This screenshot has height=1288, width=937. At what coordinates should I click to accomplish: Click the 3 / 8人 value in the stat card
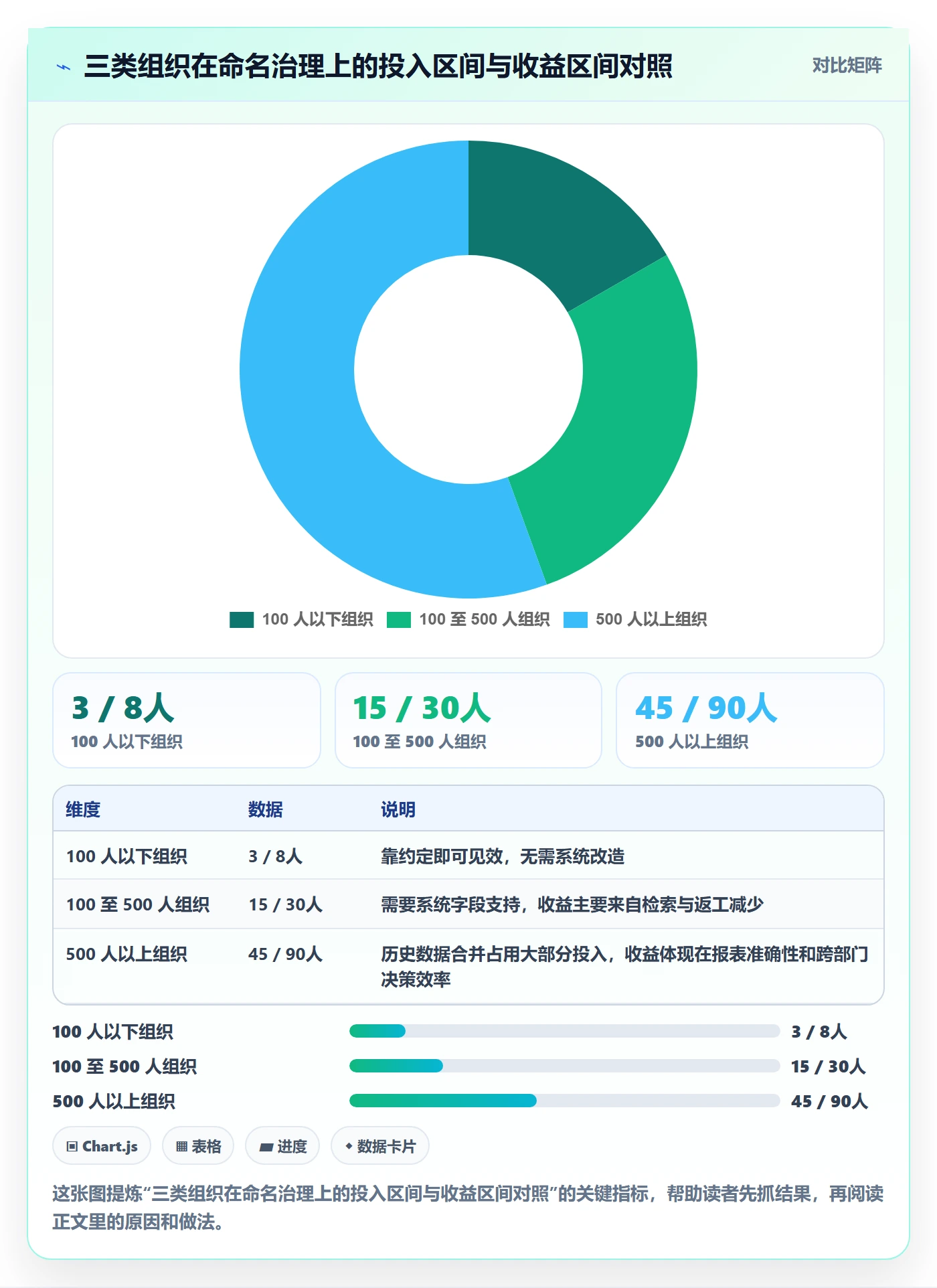tap(123, 708)
